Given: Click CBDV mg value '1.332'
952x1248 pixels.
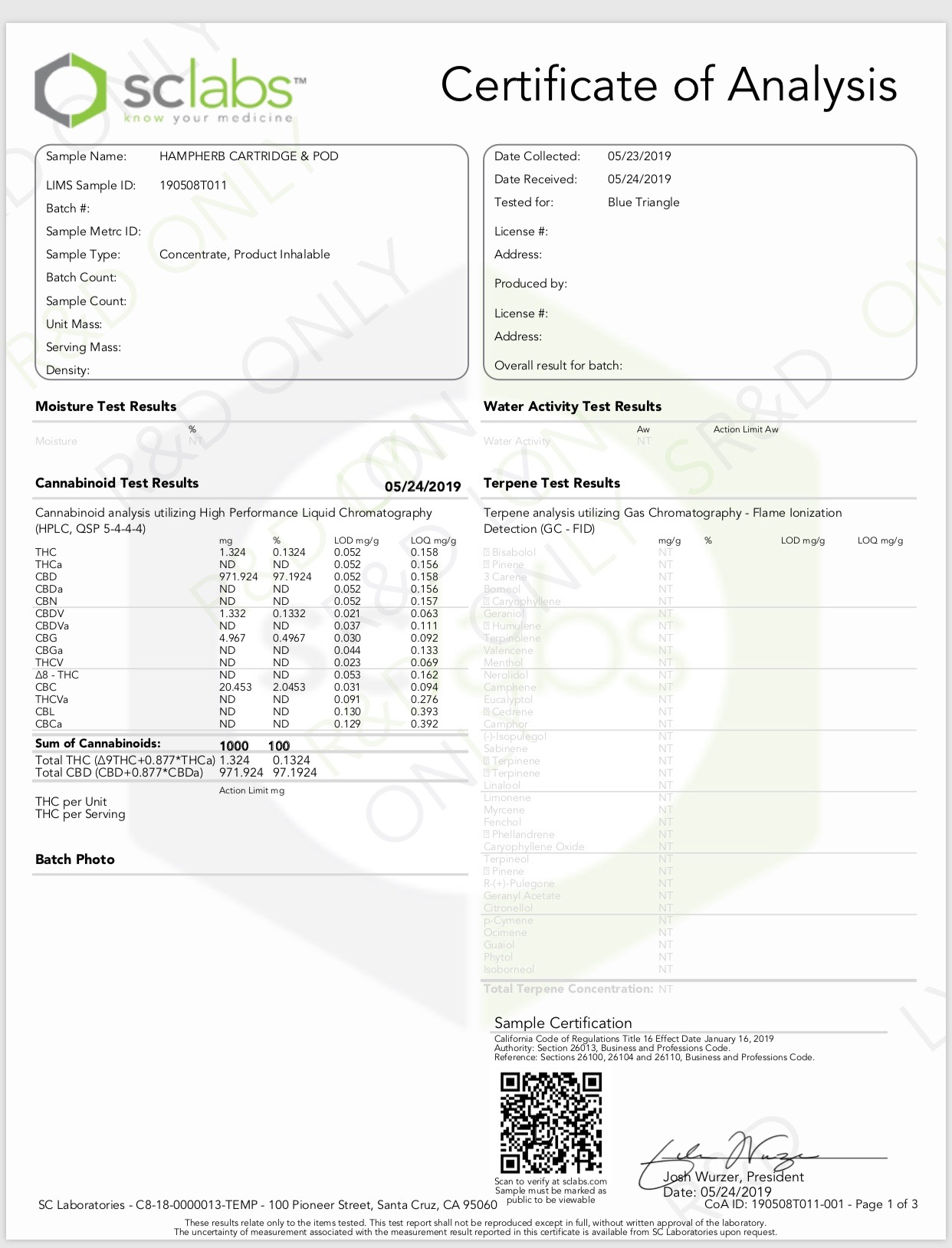Looking at the screenshot, I should click(x=232, y=613).
